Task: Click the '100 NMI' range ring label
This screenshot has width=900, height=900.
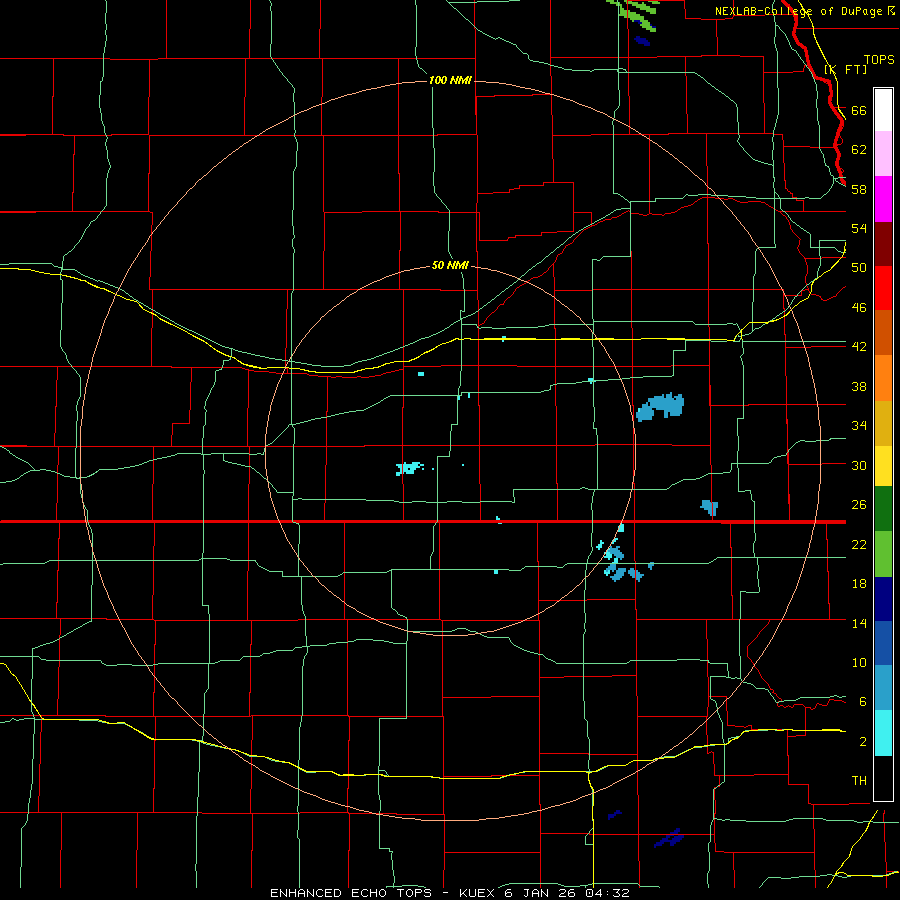Action: pos(450,80)
